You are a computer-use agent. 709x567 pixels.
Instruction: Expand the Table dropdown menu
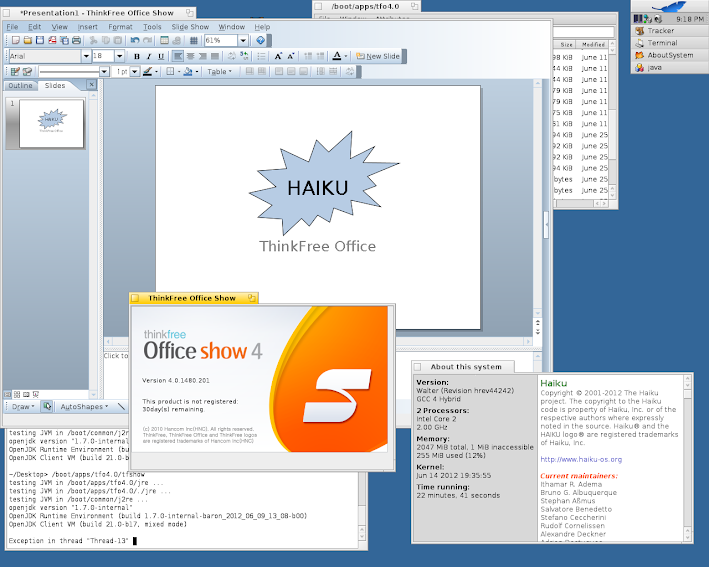tap(219, 71)
